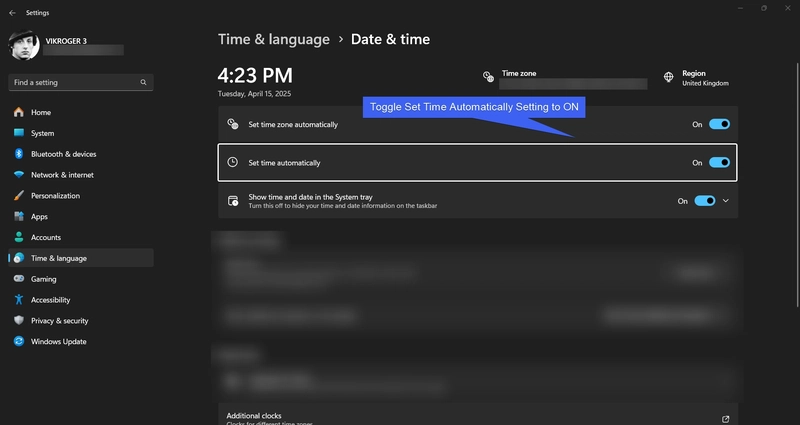Image resolution: width=800 pixels, height=425 pixels.
Task: Click the Network & internet icon
Action: pyautogui.click(x=19, y=175)
